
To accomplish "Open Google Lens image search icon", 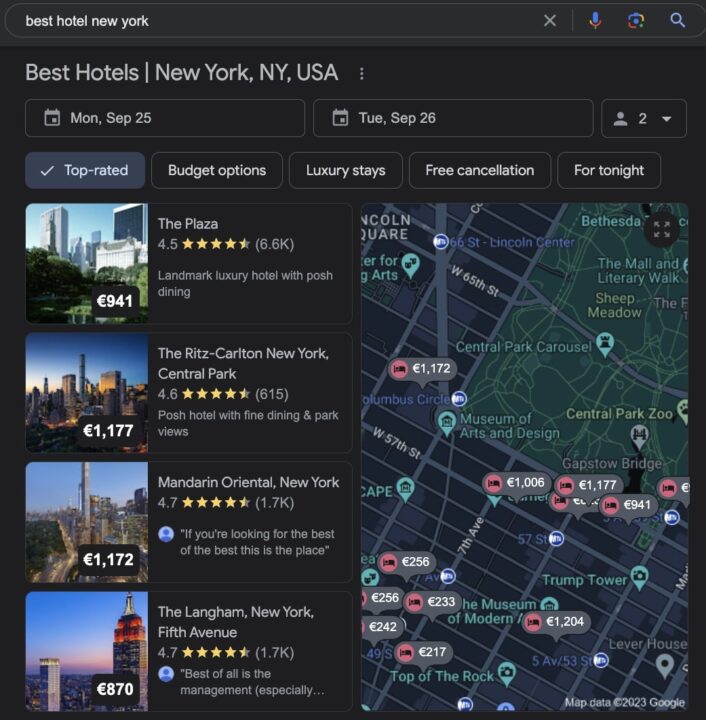I will [636, 21].
